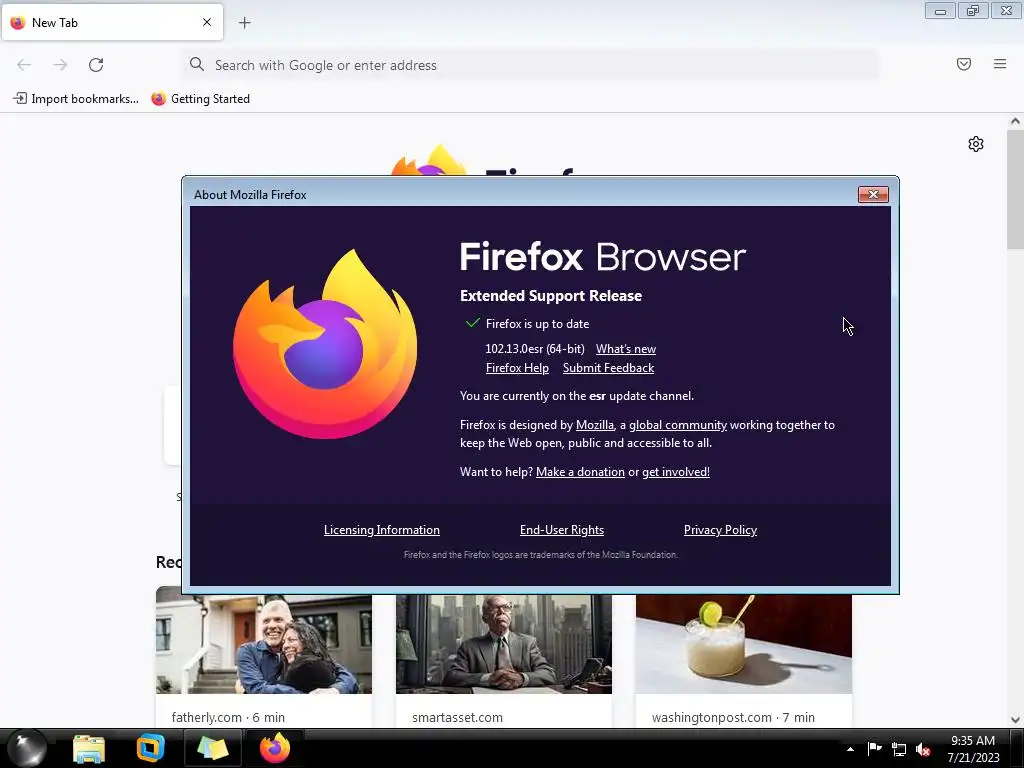Viewport: 1024px width, 768px height.
Task: Click the Firefox taskbar icon
Action: click(275, 748)
